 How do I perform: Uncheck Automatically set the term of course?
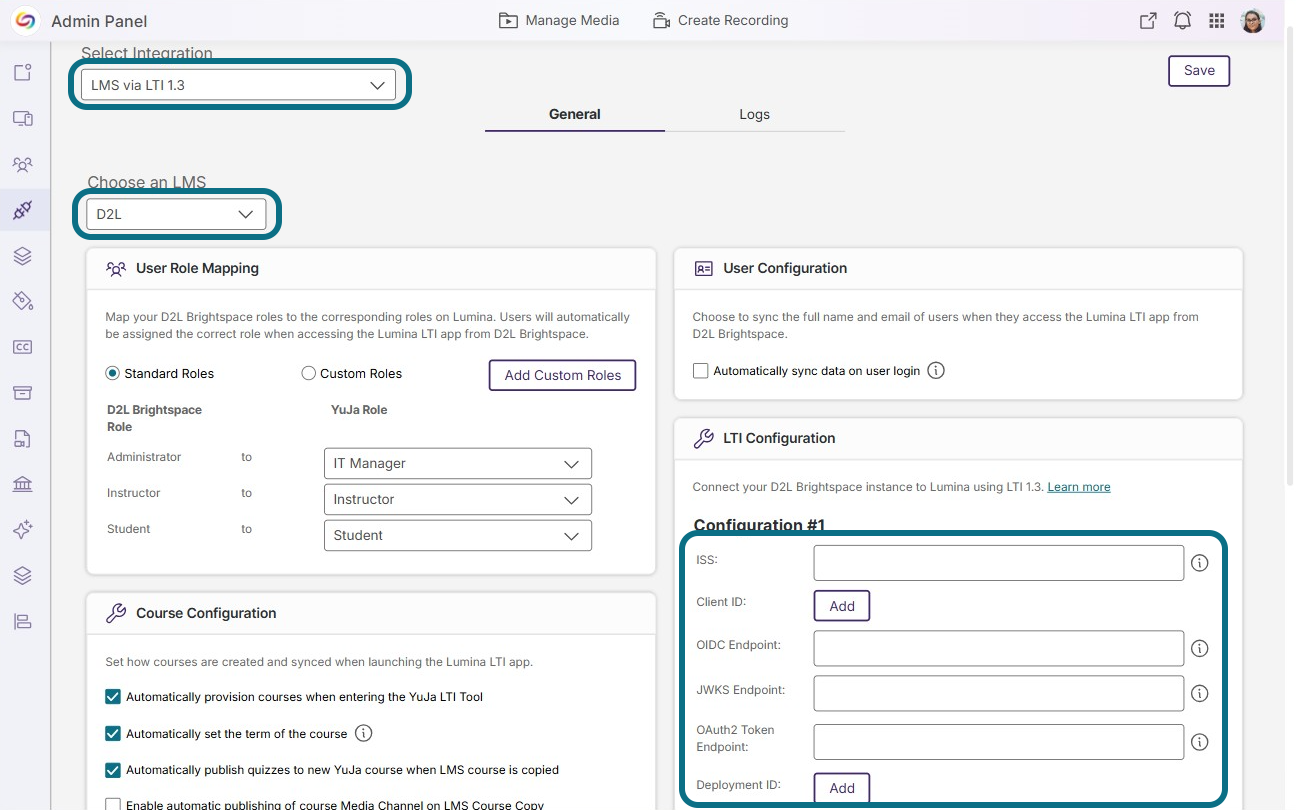[113, 733]
